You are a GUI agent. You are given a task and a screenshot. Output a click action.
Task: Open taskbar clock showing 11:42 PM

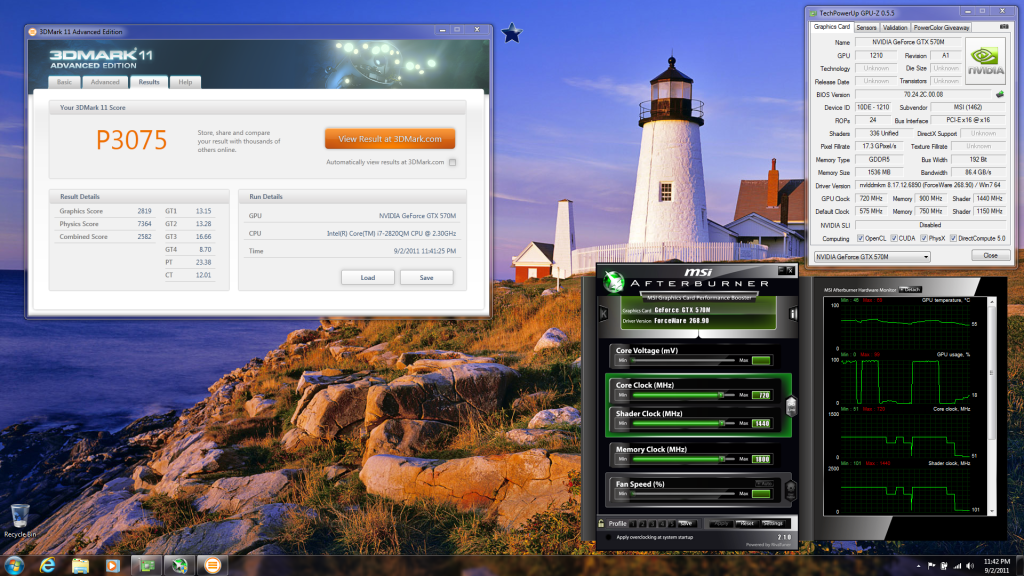(997, 566)
